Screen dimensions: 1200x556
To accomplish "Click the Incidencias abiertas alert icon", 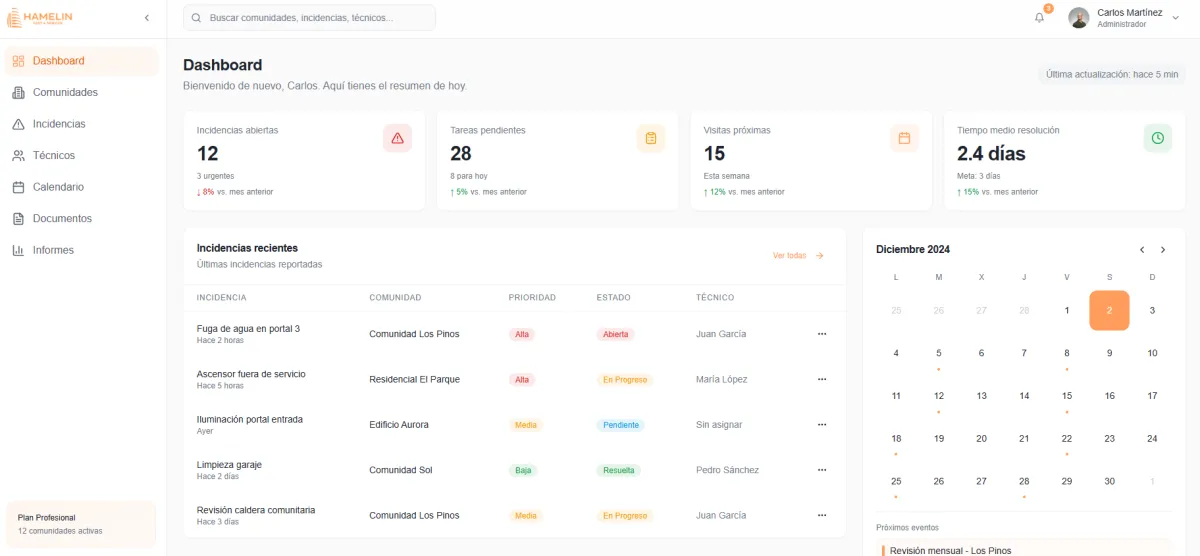I will coord(397,138).
